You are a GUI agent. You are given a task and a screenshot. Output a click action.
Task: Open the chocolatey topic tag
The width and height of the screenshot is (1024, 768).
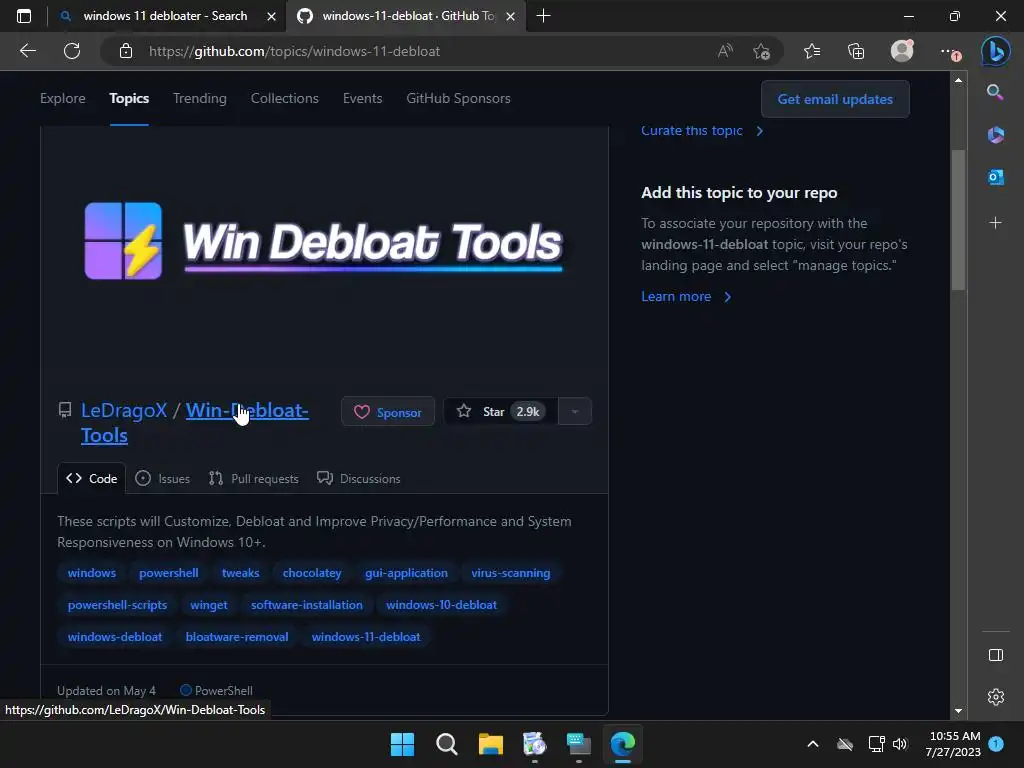(x=312, y=573)
